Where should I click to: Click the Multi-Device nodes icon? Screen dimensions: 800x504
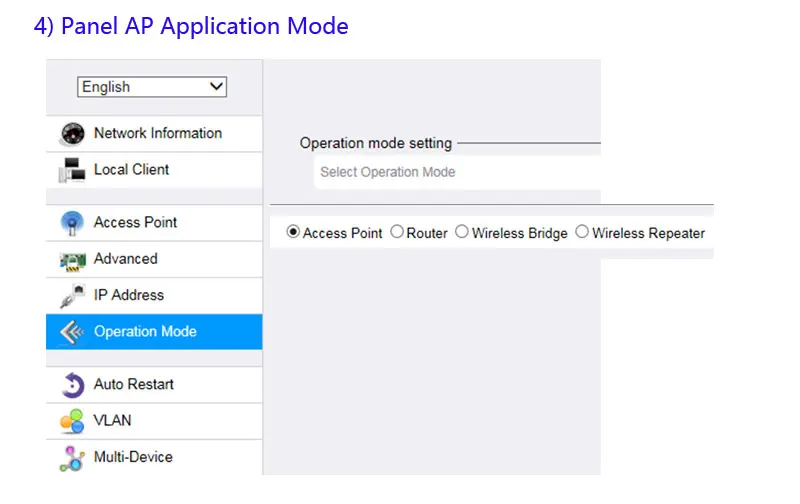tap(72, 458)
